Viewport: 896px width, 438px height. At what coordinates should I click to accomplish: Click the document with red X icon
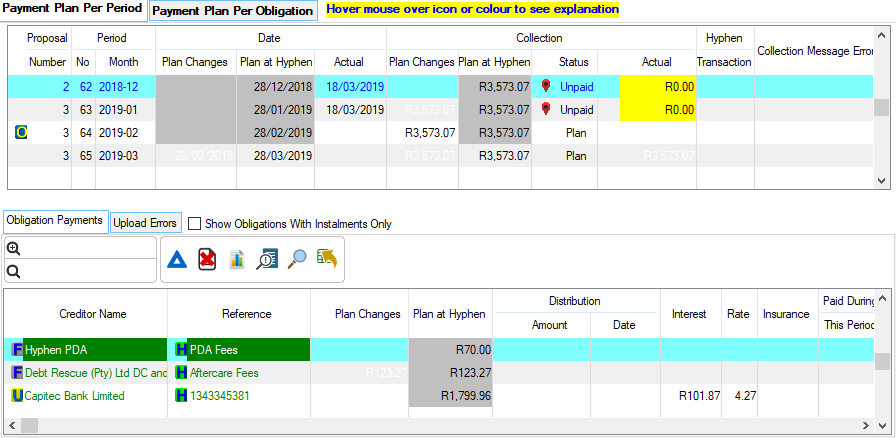207,260
